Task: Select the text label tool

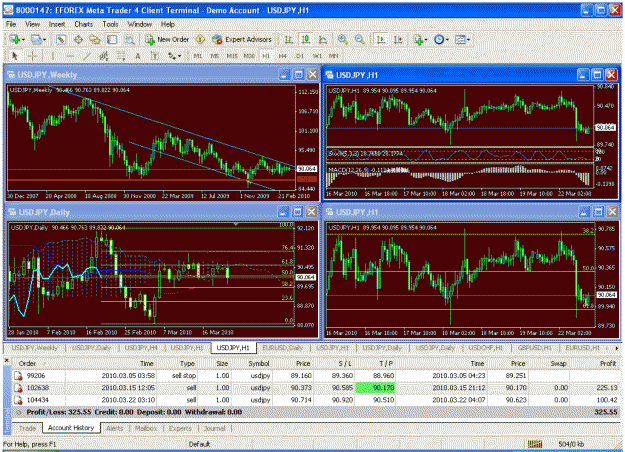Action: (155, 56)
